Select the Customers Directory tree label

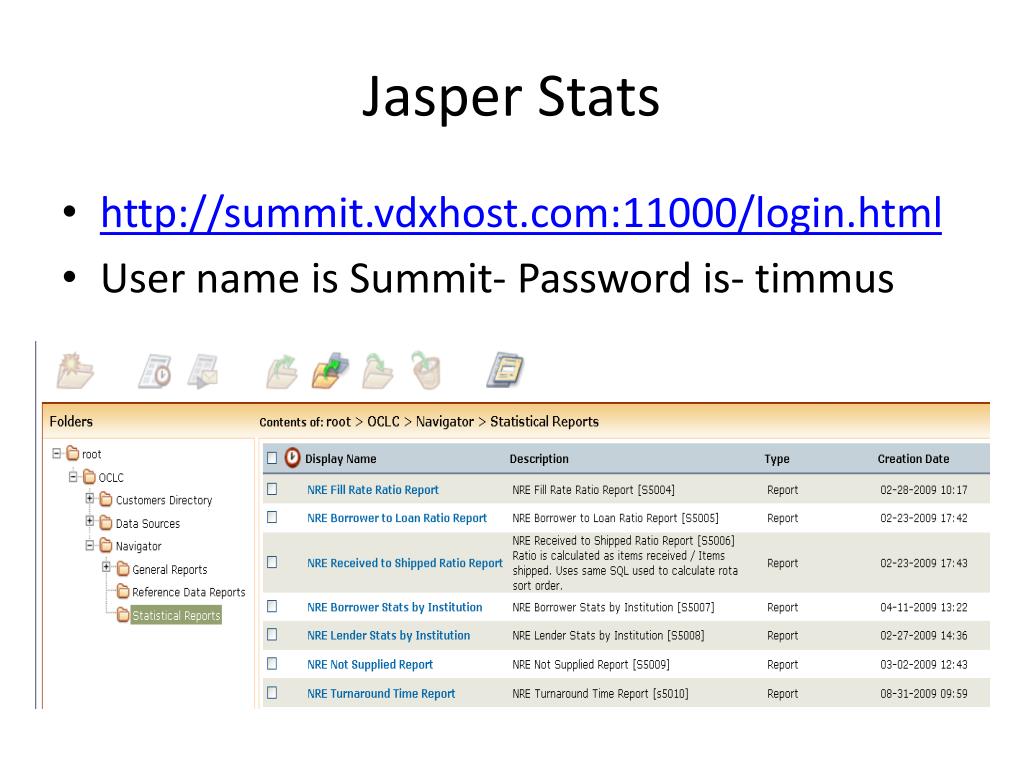164,500
